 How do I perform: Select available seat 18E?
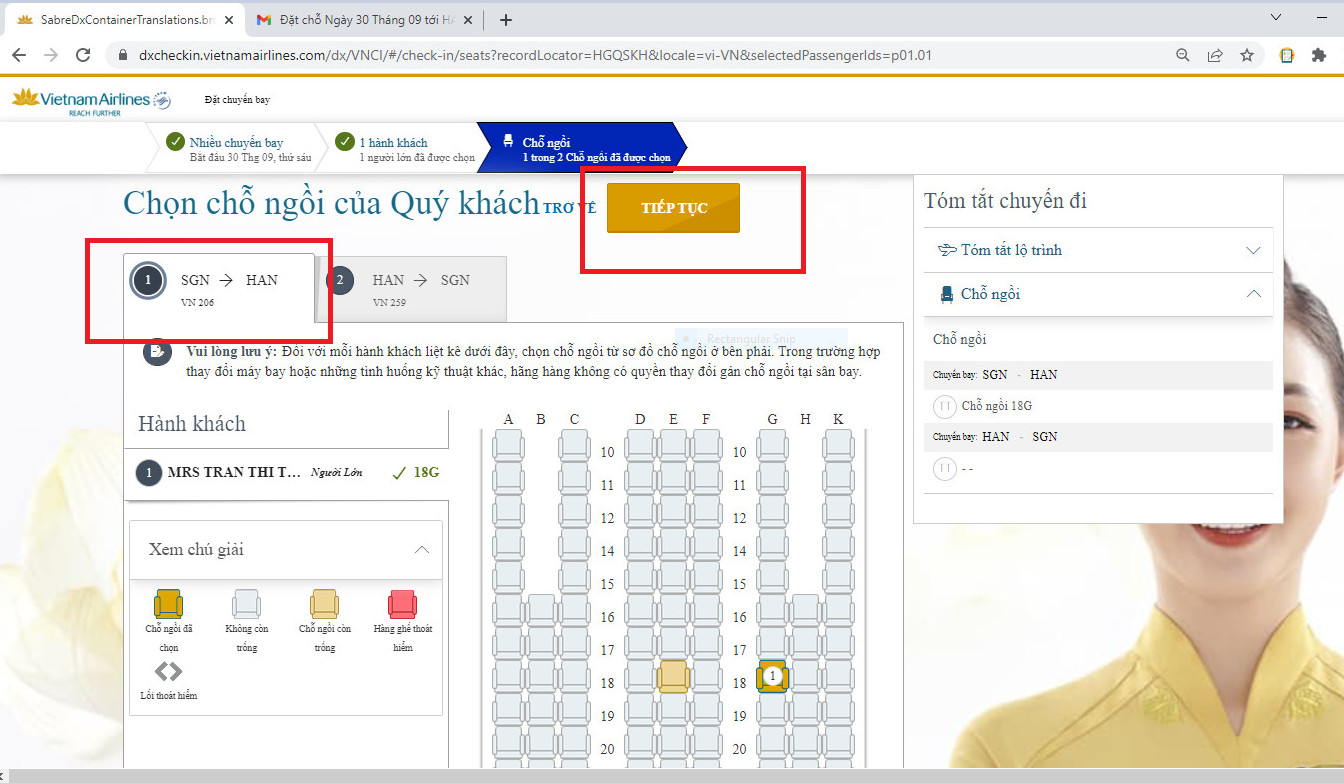pyautogui.click(x=673, y=677)
